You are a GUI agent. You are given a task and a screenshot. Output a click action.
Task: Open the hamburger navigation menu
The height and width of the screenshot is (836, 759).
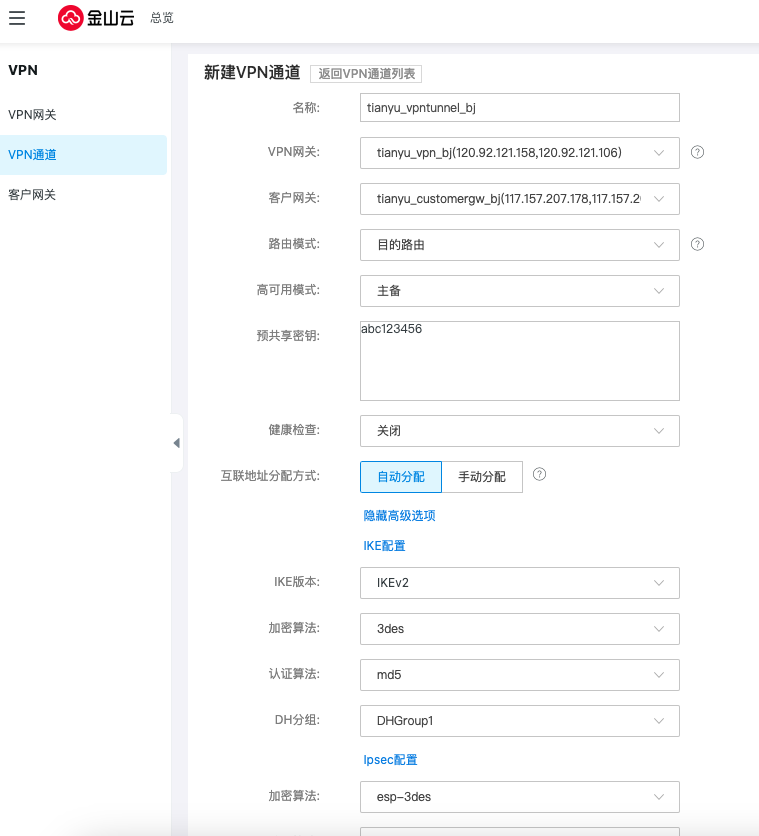(x=17, y=18)
